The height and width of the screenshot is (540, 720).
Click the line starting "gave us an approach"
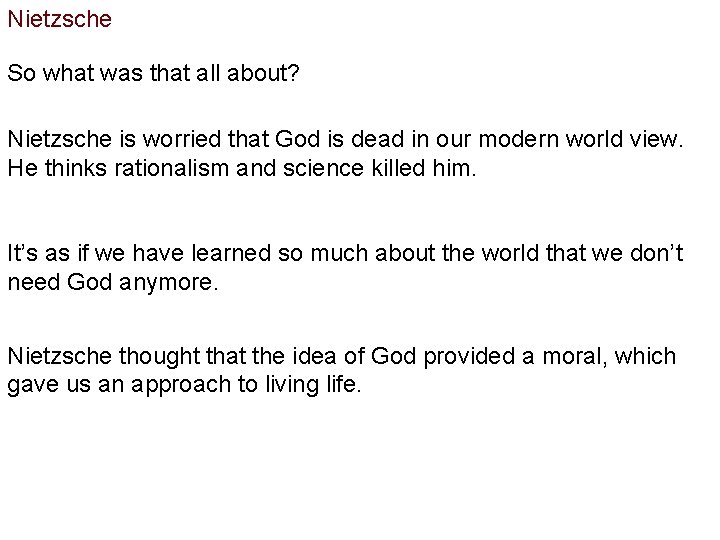[x=182, y=385]
